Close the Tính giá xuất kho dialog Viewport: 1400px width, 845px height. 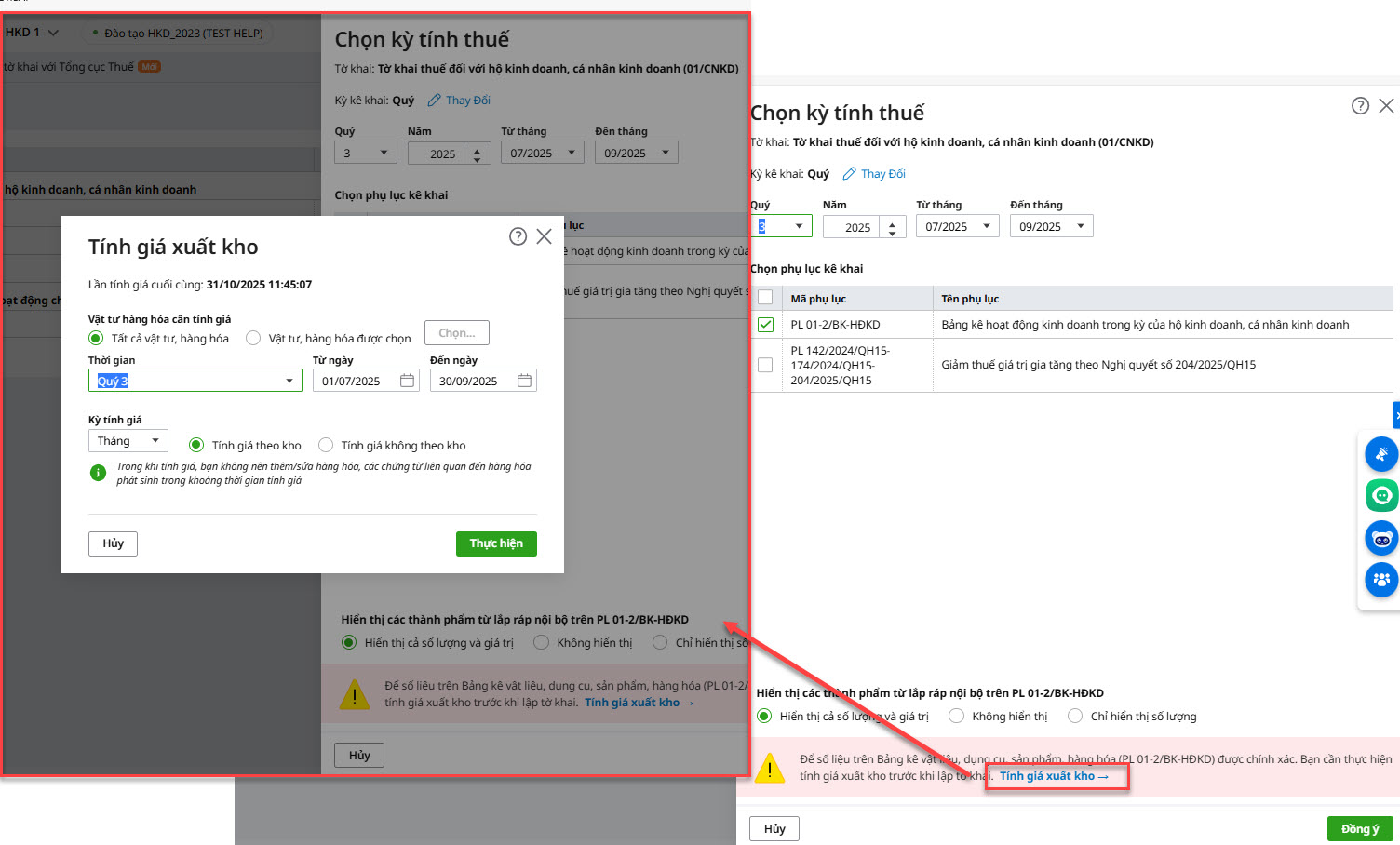point(545,236)
